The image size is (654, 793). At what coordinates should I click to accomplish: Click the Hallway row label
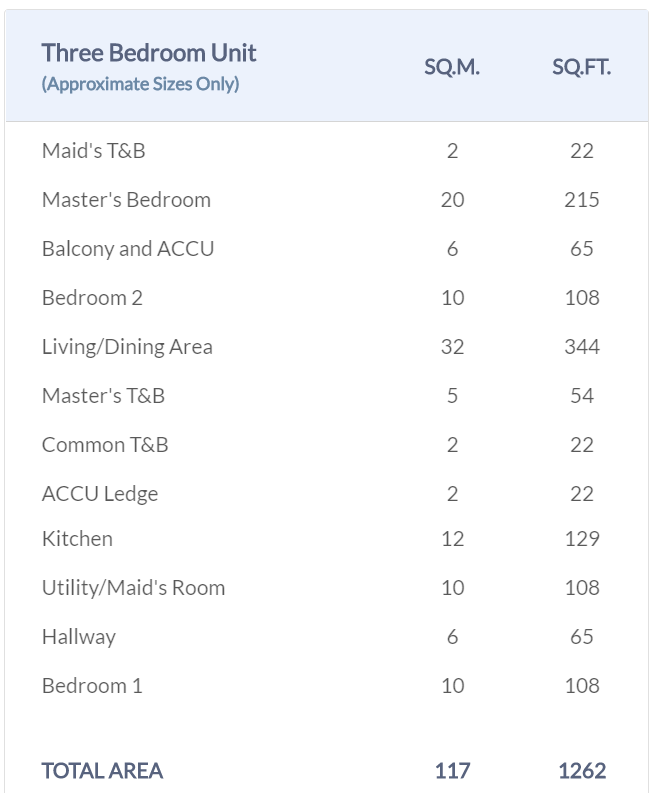[79, 637]
